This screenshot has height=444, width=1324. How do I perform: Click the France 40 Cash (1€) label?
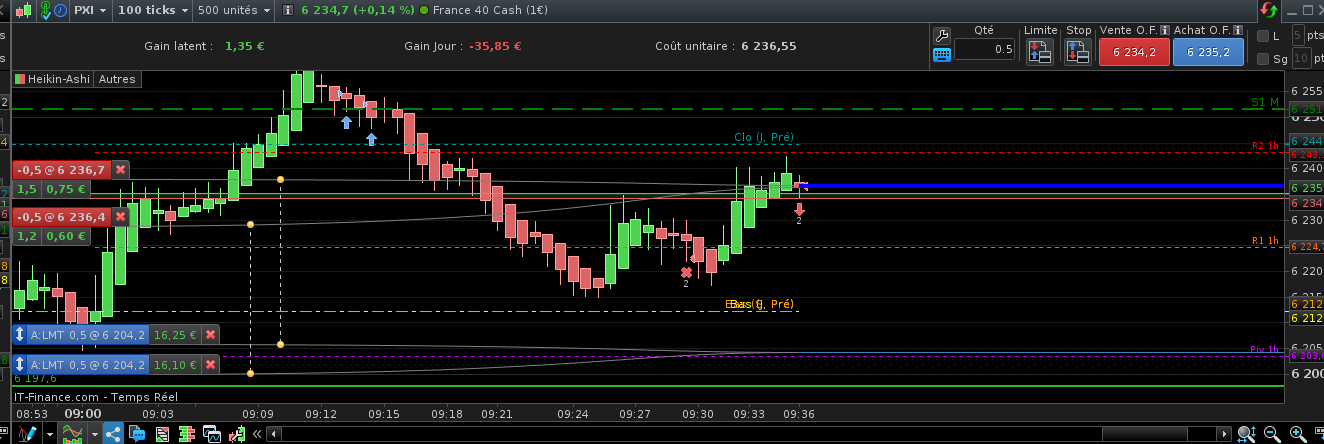[x=488, y=10]
